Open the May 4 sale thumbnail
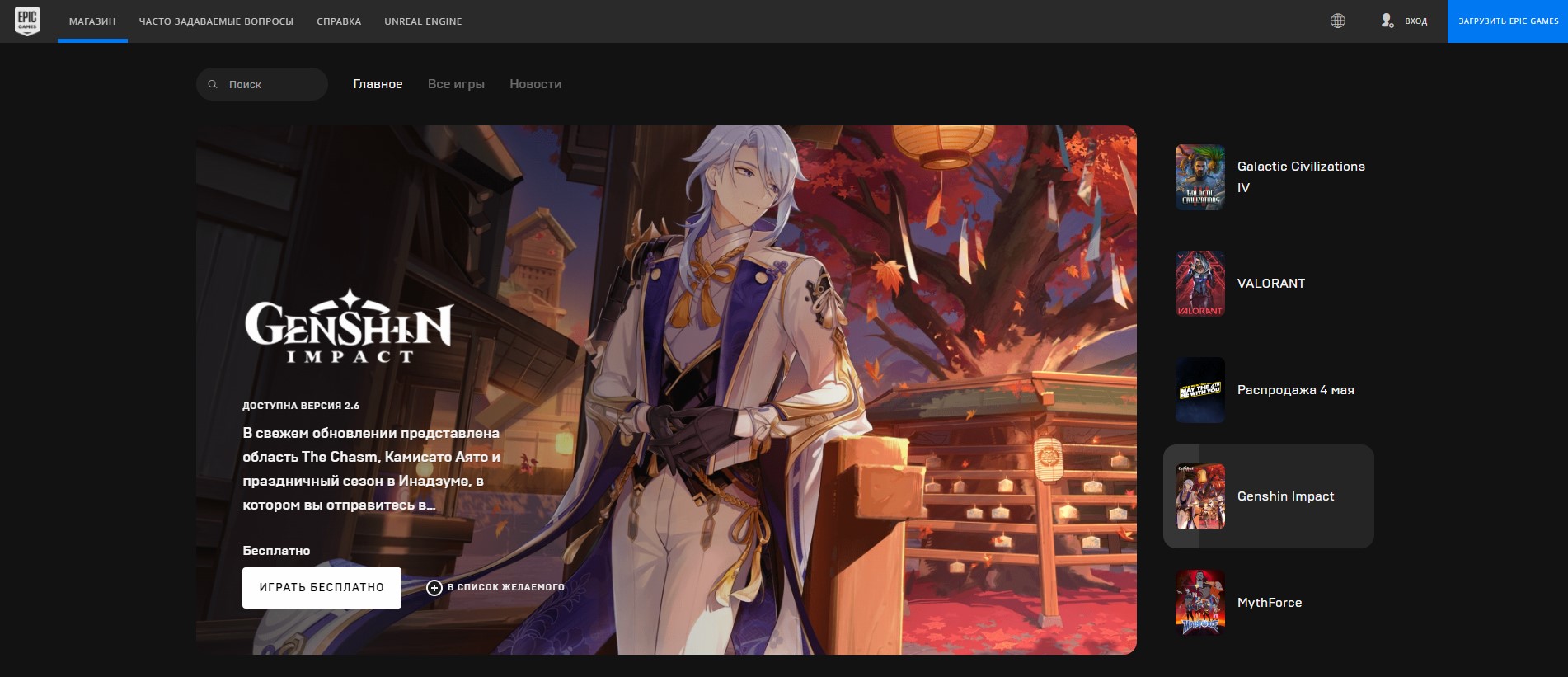The image size is (1568, 677). pos(1199,390)
